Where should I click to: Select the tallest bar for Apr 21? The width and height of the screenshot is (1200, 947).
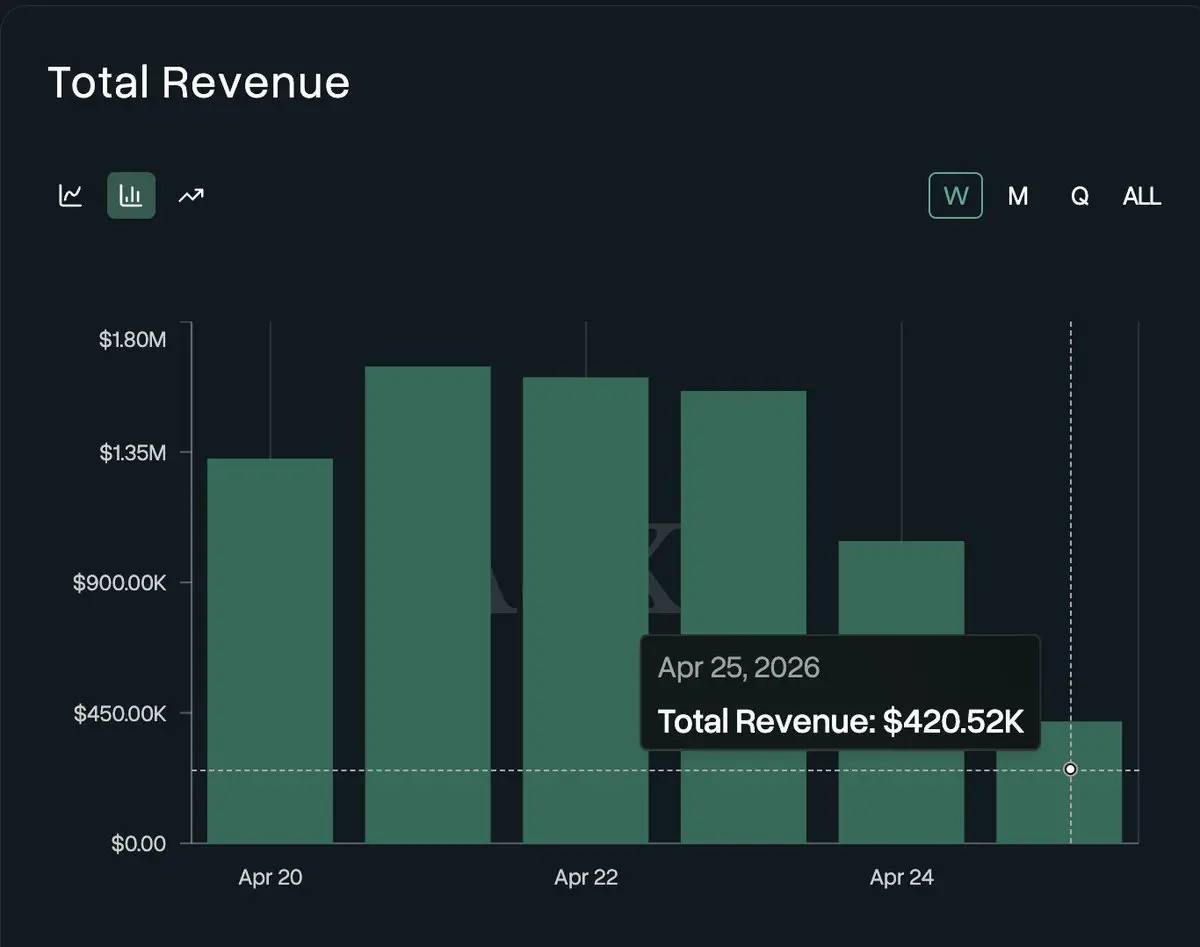click(428, 600)
